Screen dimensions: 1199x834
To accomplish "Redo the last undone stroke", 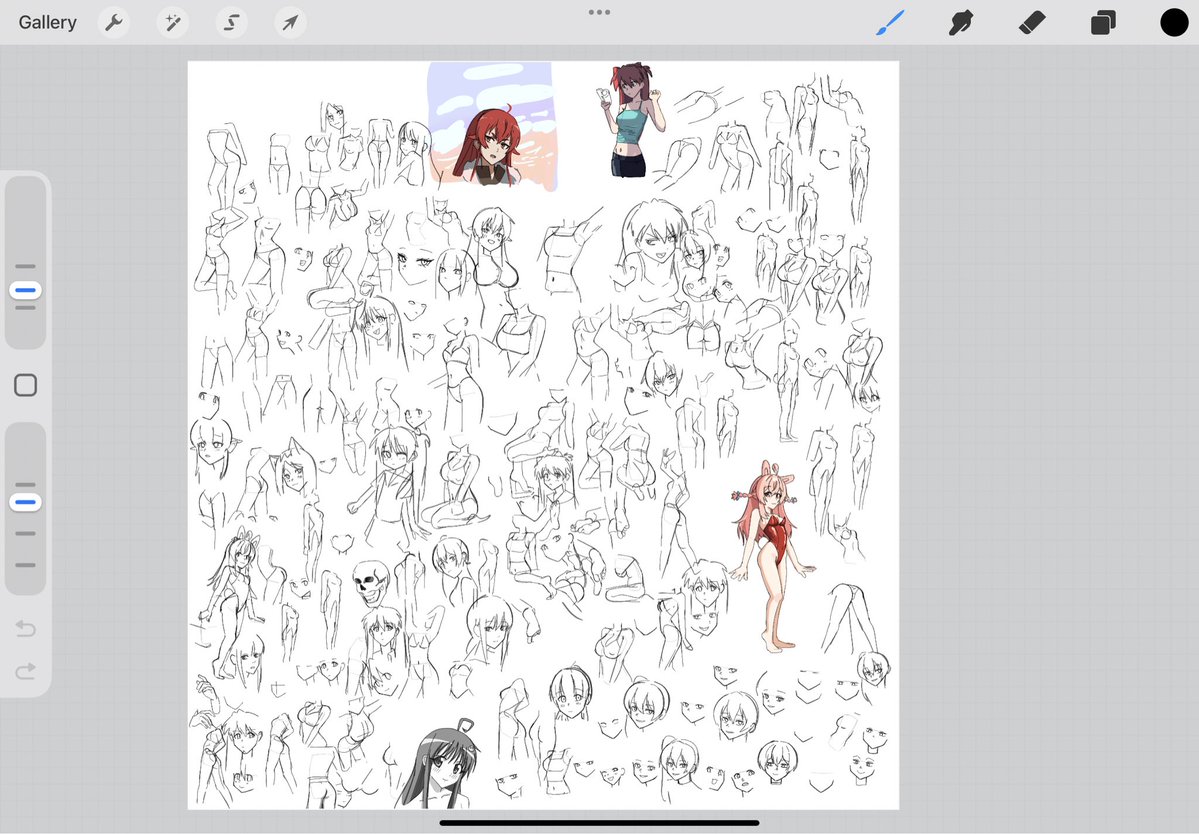I will tap(26, 670).
